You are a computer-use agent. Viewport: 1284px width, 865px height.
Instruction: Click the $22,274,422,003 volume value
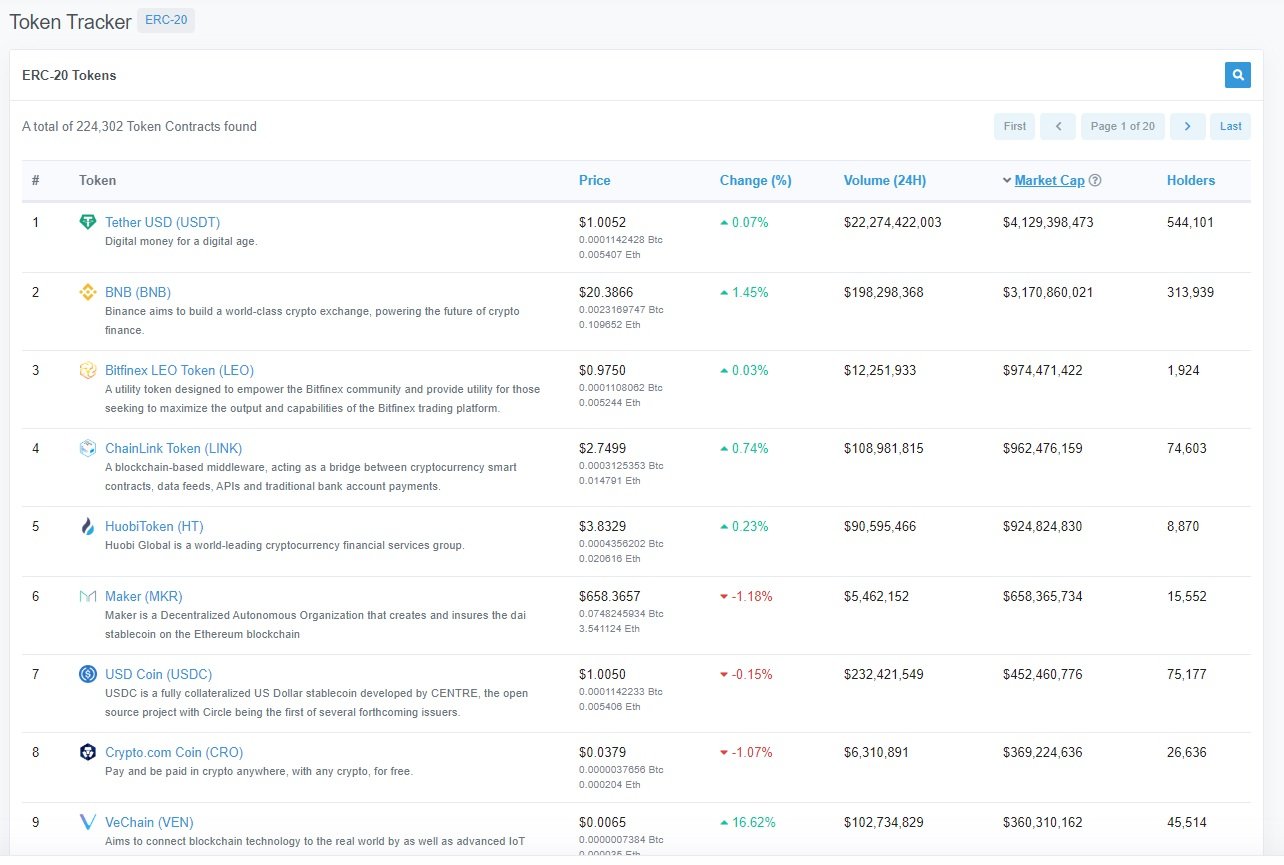892,222
